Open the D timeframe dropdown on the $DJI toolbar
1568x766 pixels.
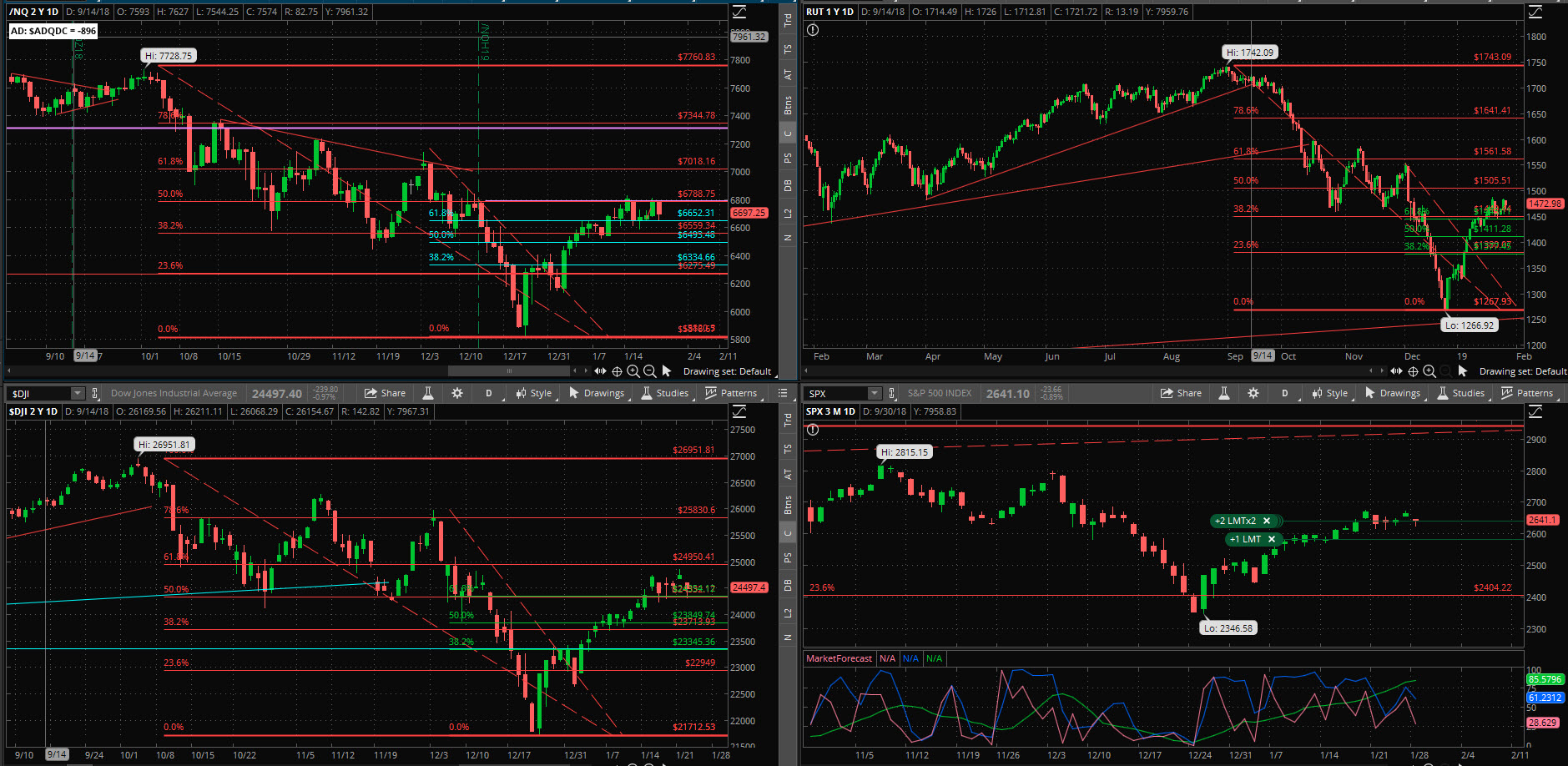tap(488, 393)
